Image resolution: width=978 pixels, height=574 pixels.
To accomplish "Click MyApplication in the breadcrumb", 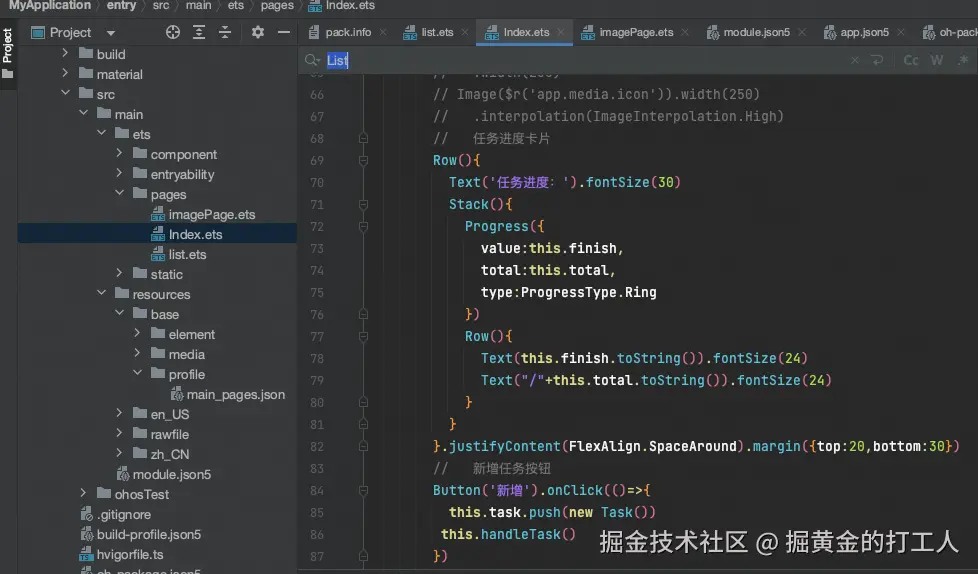I will coord(50,6).
